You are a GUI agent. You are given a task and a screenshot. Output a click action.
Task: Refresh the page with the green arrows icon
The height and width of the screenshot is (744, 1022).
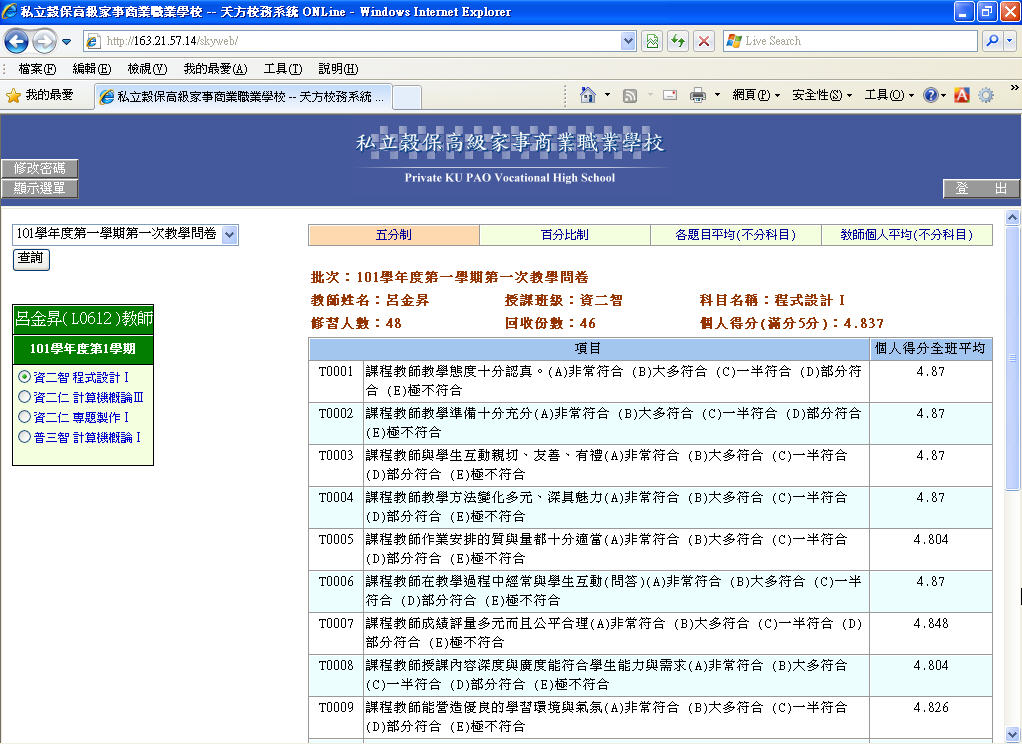[x=678, y=41]
